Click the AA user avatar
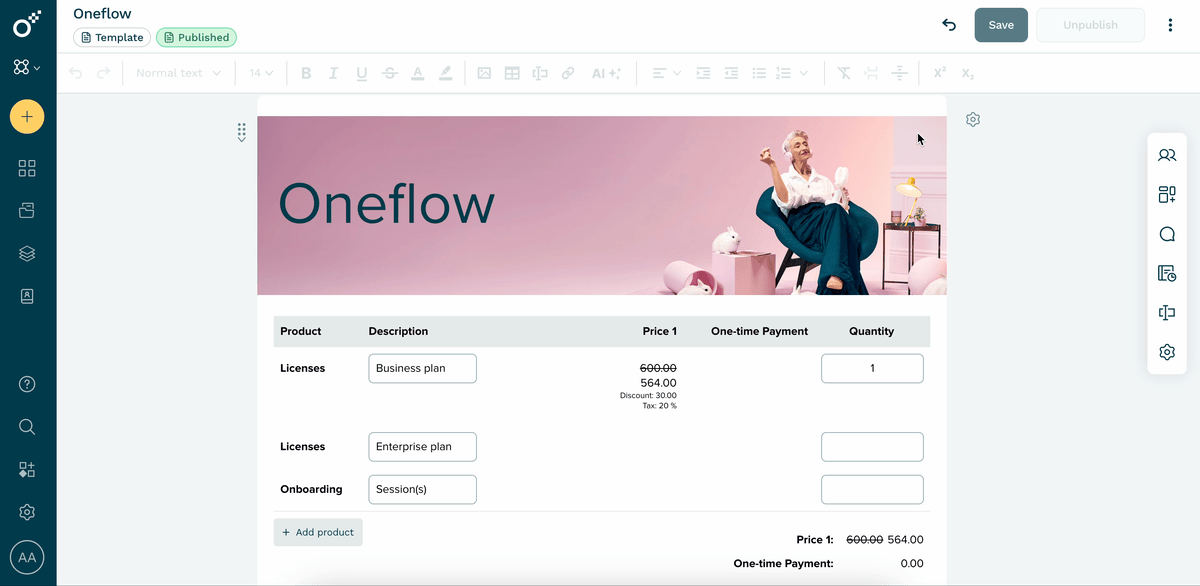The height and width of the screenshot is (586, 1200). [x=27, y=558]
